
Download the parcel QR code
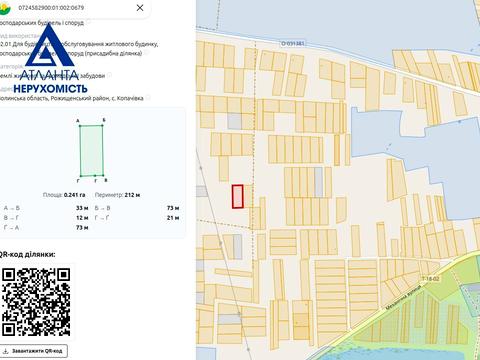point(34,351)
